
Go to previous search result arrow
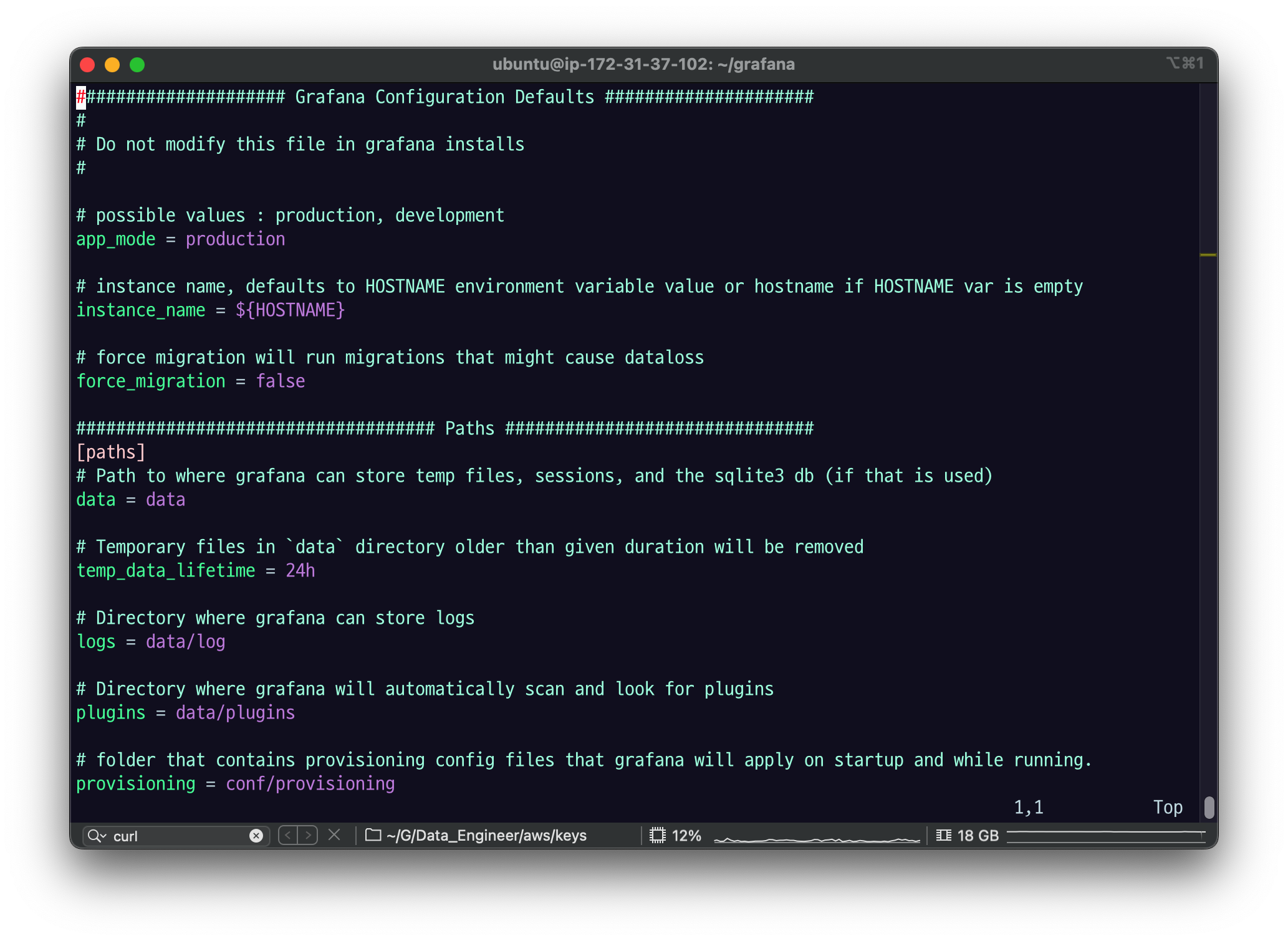288,835
